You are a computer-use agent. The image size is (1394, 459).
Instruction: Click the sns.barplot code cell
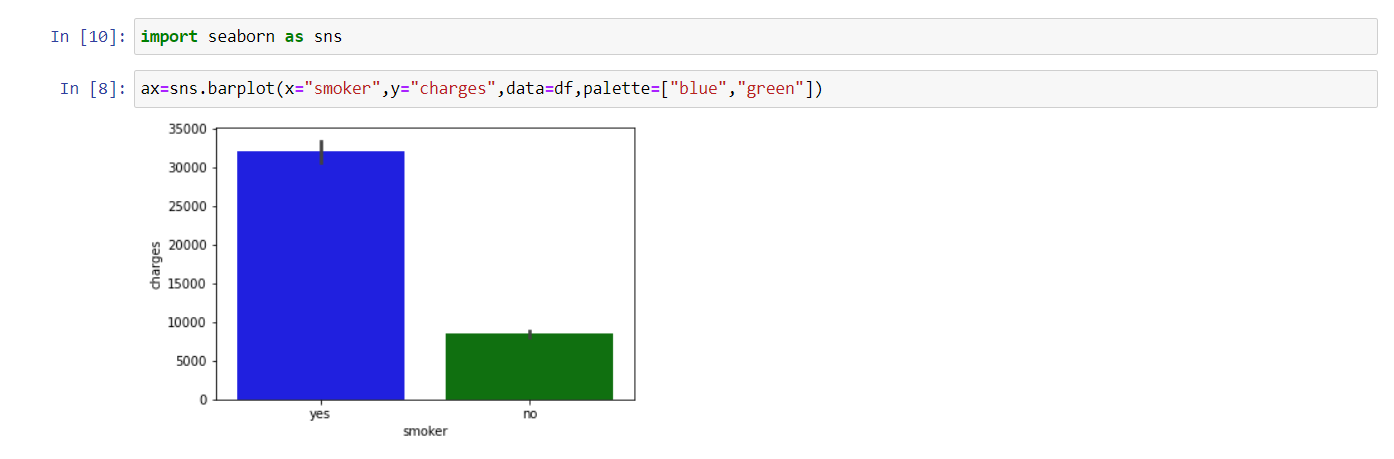pyautogui.click(x=755, y=89)
